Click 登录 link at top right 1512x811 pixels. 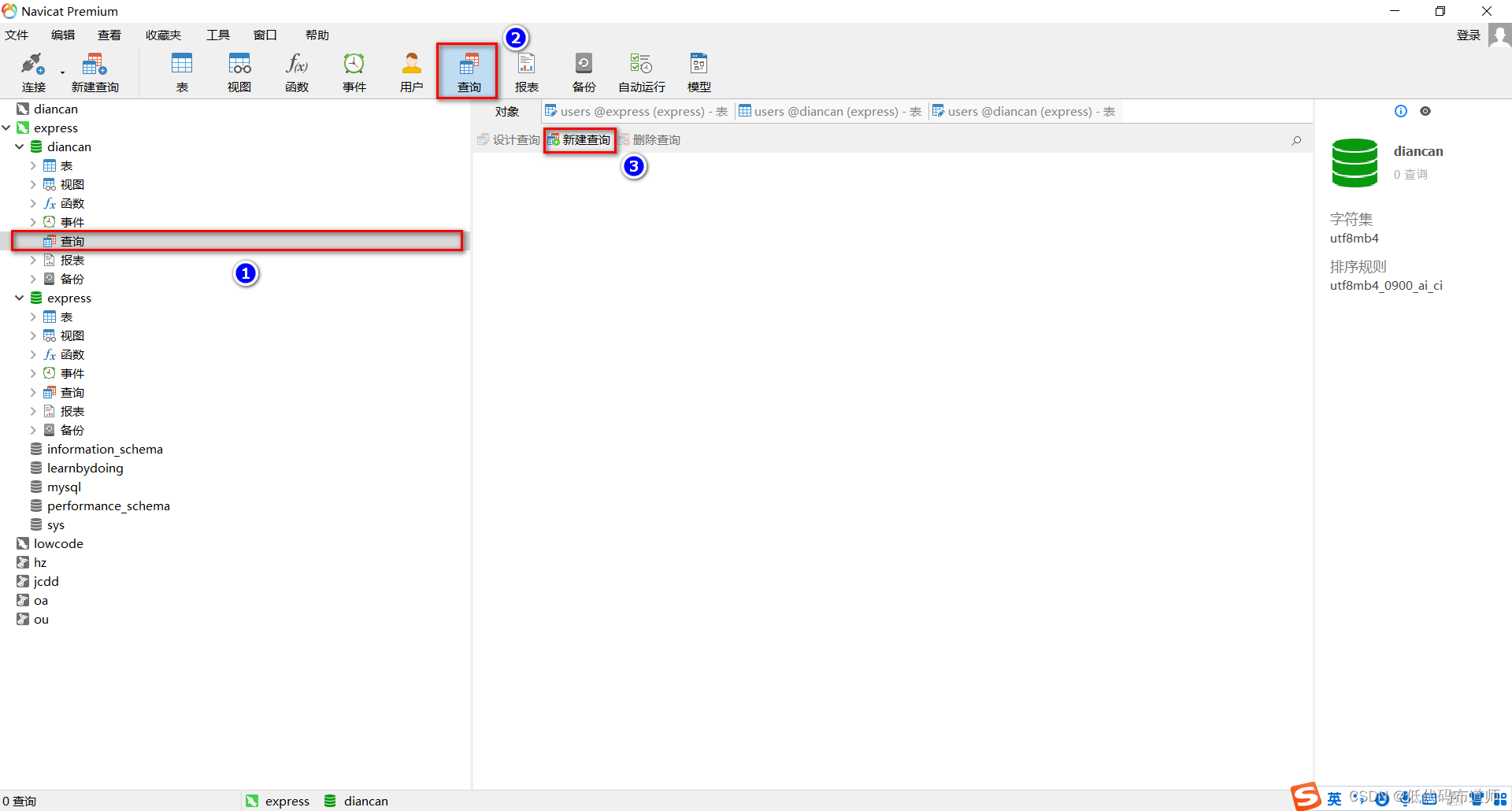tap(1469, 35)
